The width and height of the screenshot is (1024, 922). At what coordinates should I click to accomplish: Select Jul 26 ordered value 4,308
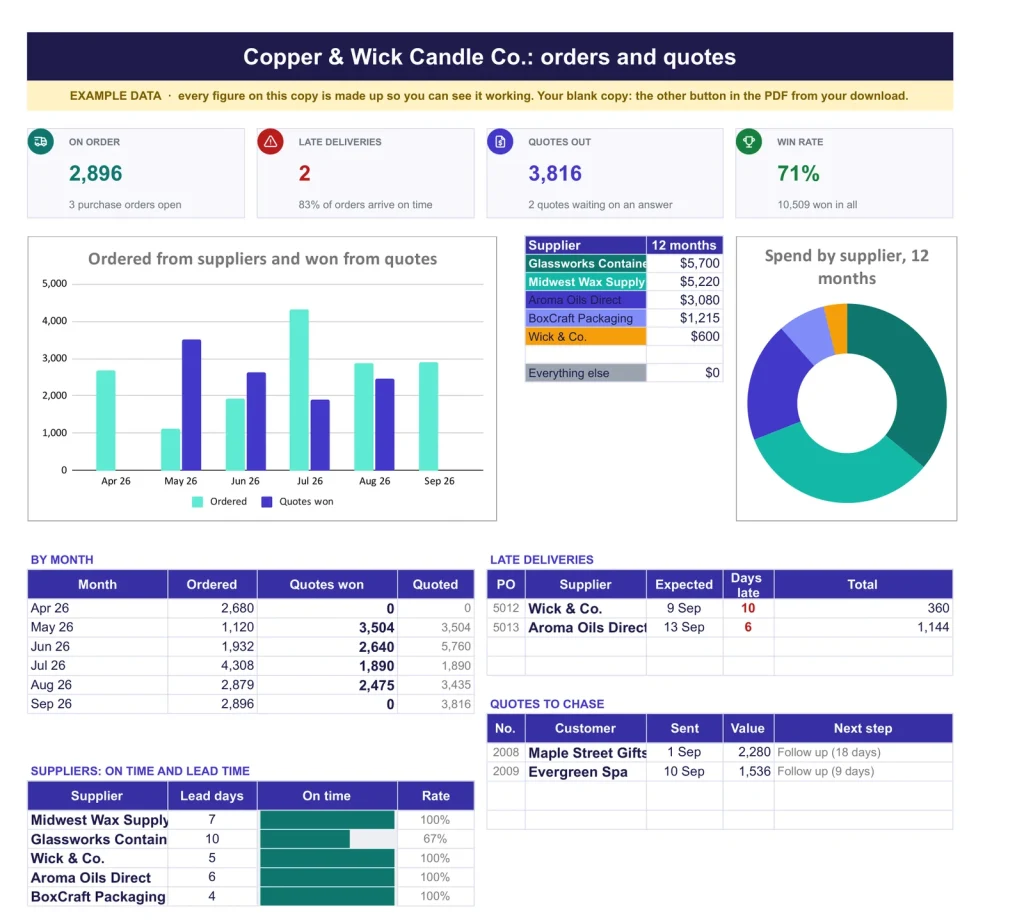point(237,665)
